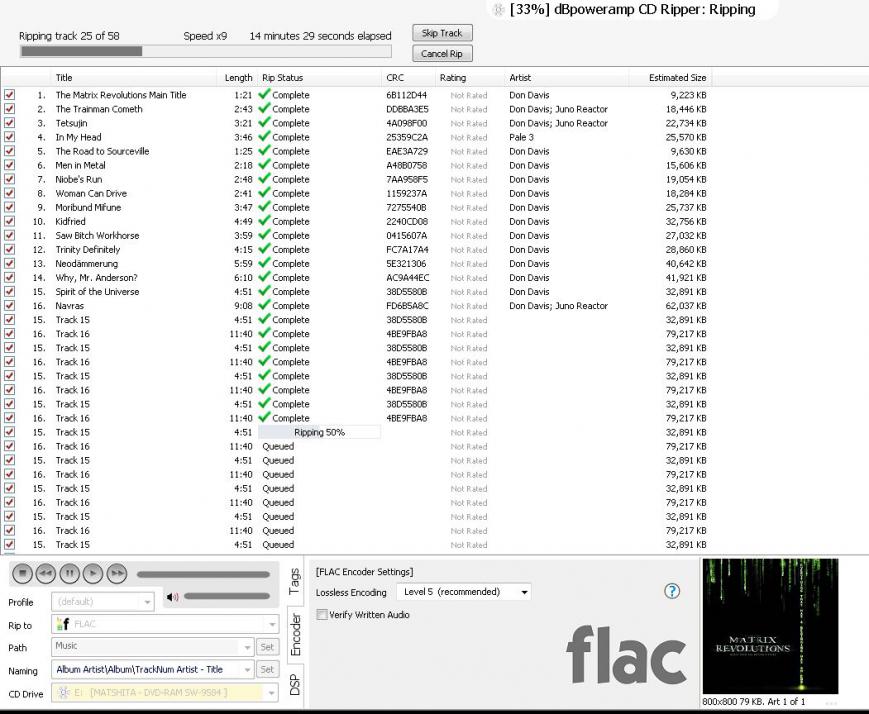The image size is (869, 714).
Task: Open the Path dropdown
Action: (x=247, y=646)
